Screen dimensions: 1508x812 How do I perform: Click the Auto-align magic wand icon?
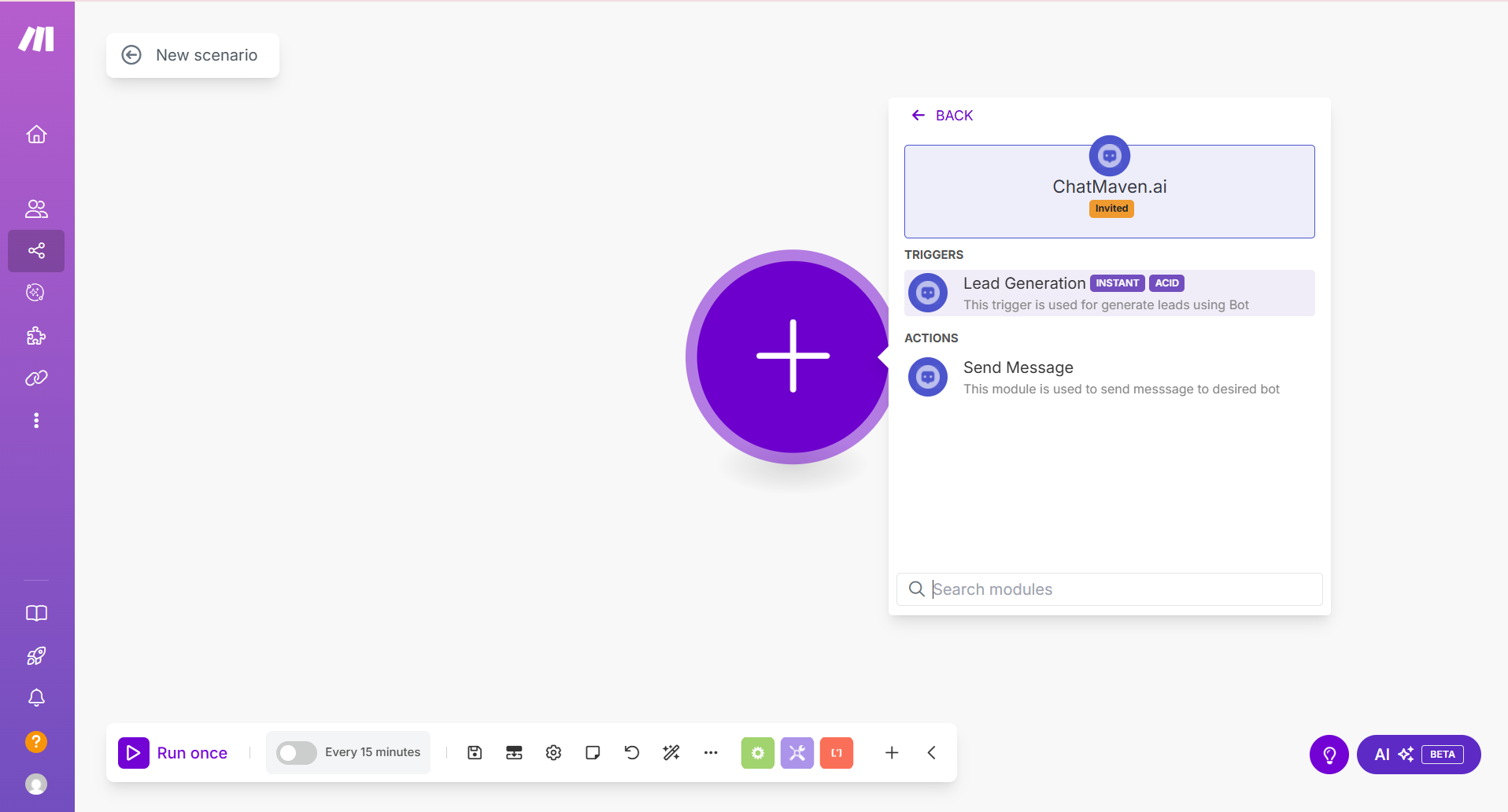(x=671, y=753)
